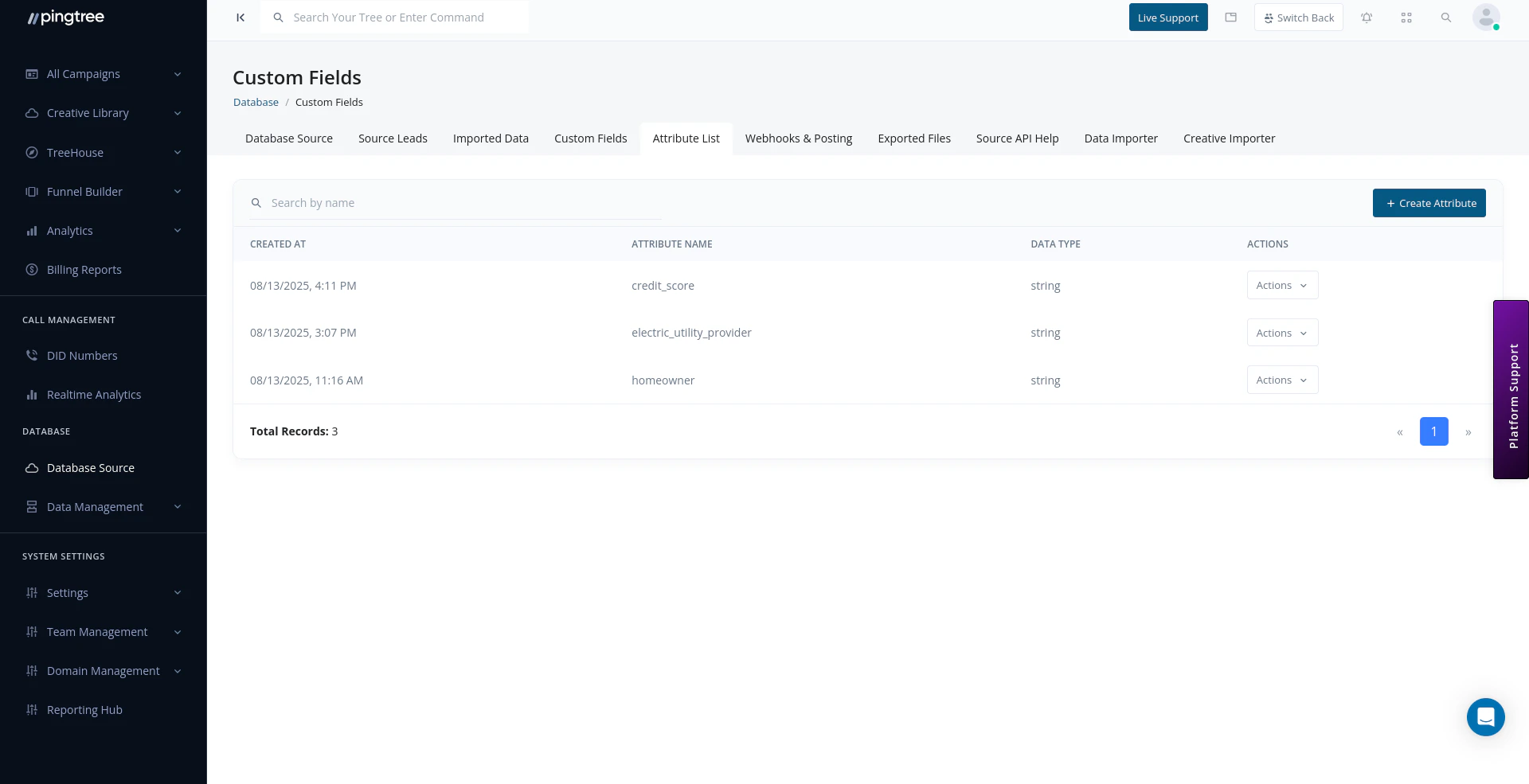Open the notifications bell icon
The width and height of the screenshot is (1529, 784).
click(x=1367, y=17)
